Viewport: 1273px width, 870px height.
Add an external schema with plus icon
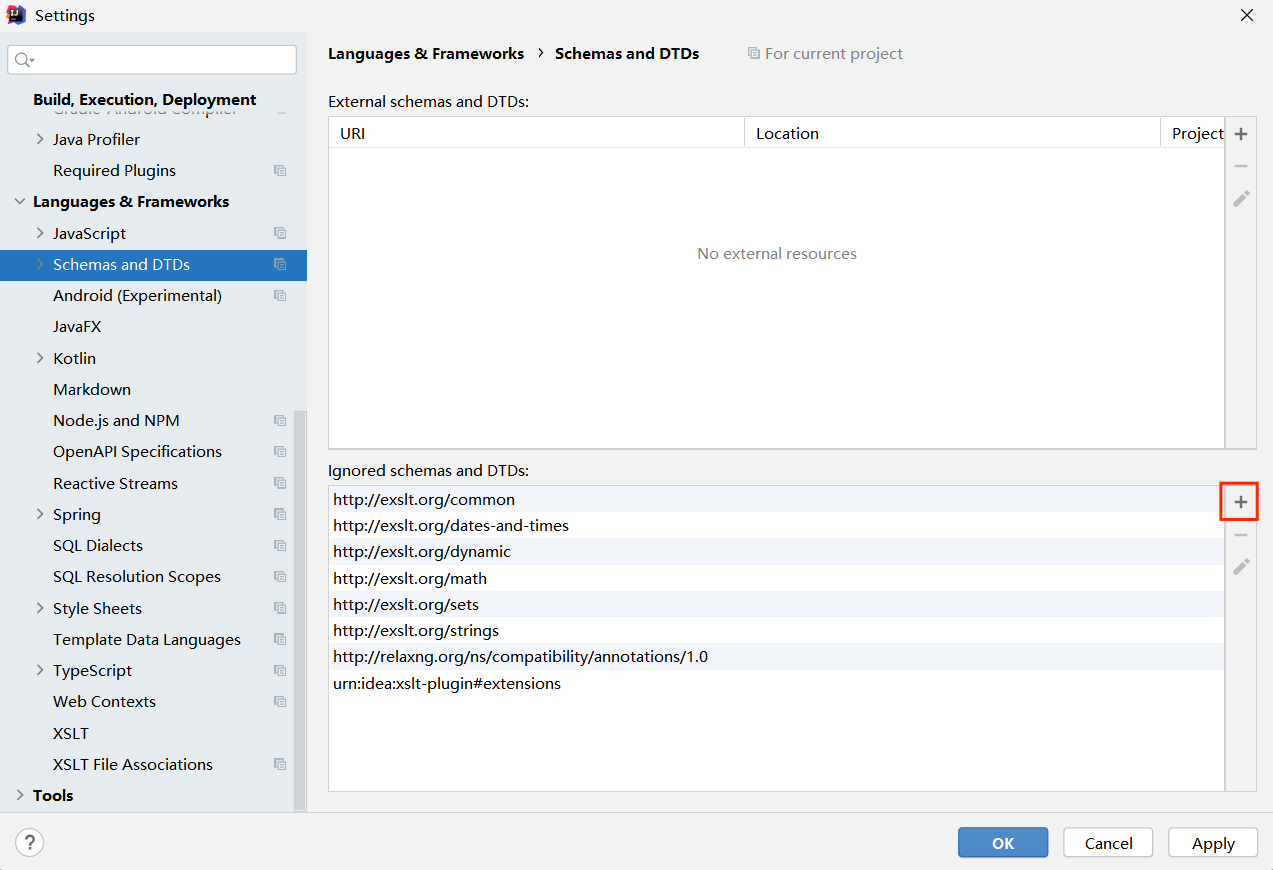[1240, 134]
